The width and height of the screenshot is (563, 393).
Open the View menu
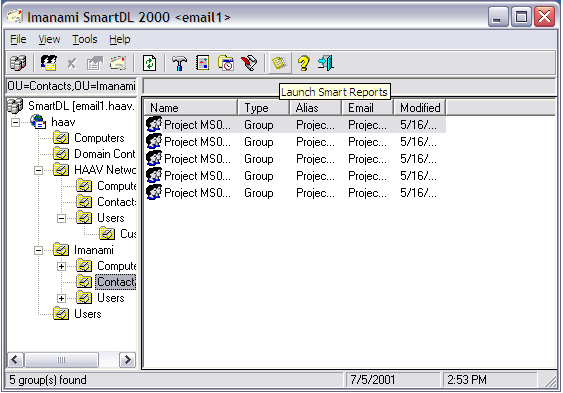point(49,39)
